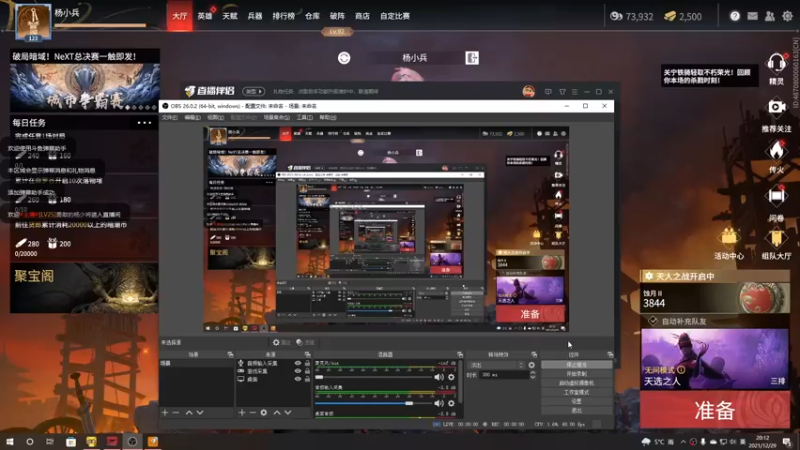Viewport: 800px width, 450px height.
Task: Toggle lock for 桌面 source
Action: tap(307, 379)
